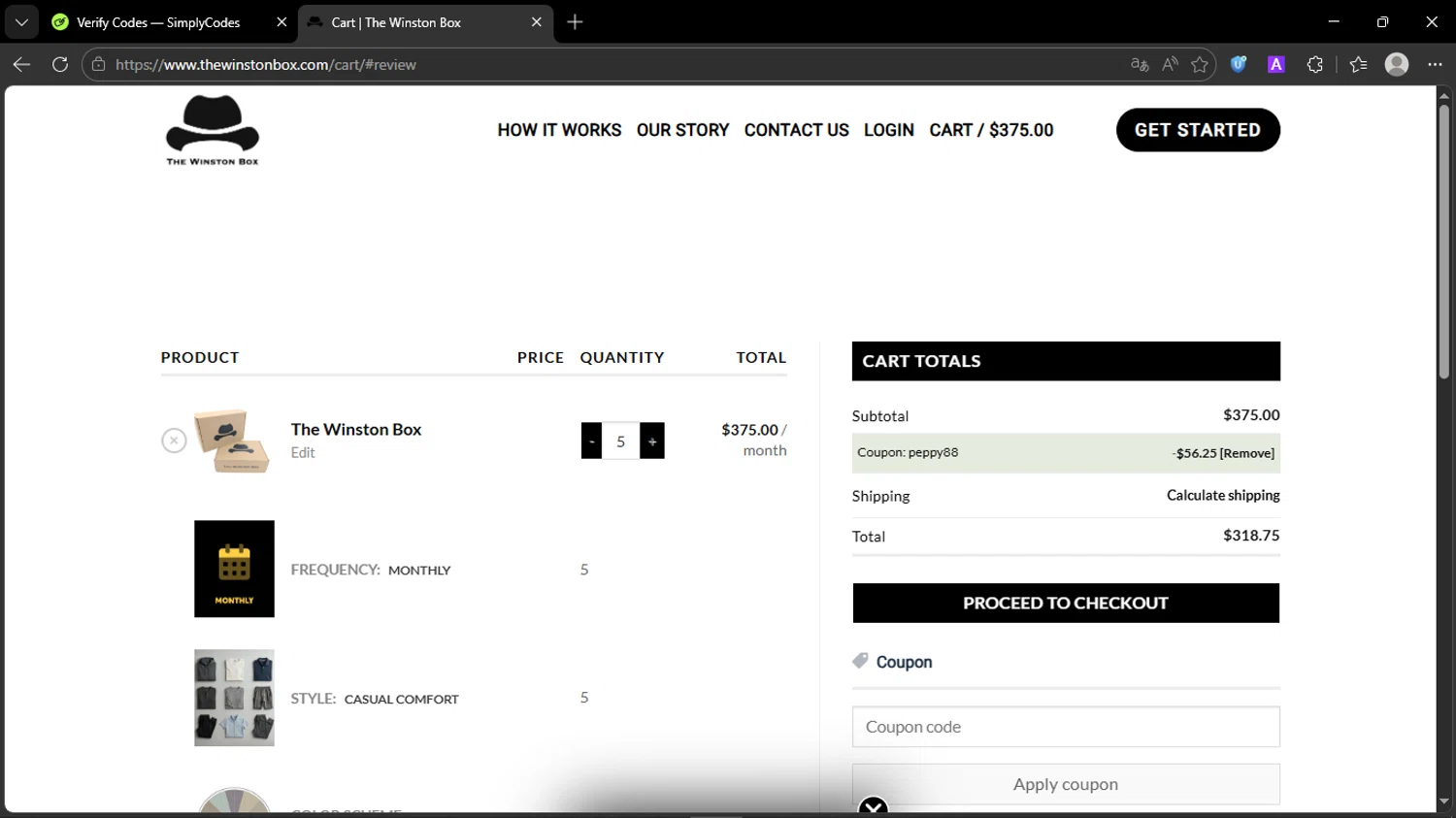Decrease quantity with the minus button
The image size is (1456, 818).
591,442
